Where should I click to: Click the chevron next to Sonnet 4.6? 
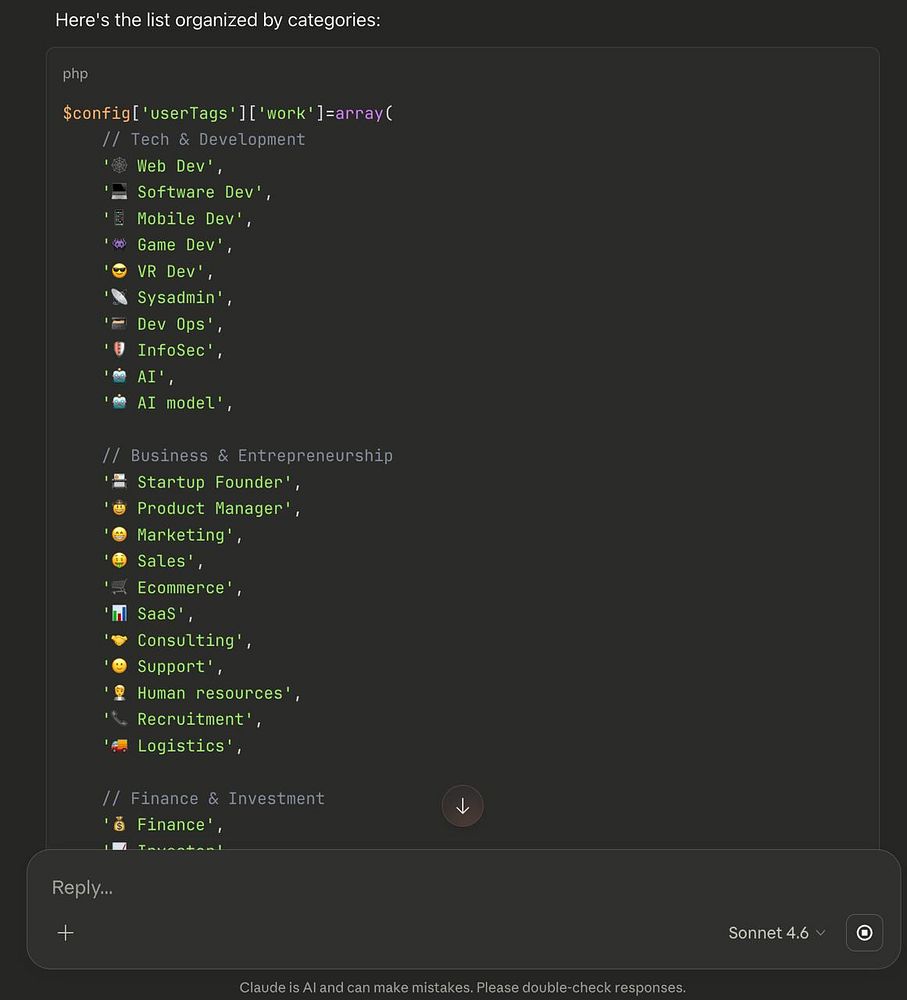tap(821, 933)
